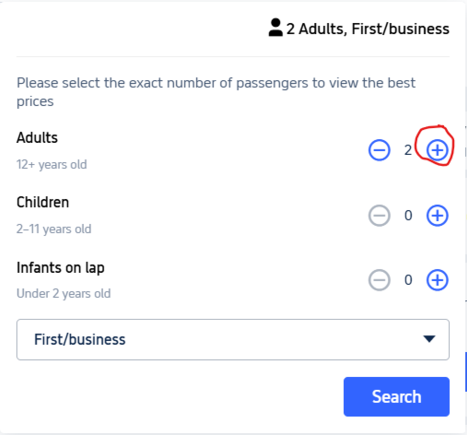This screenshot has height=435, width=467.
Task: Click the "2 Adults, First/business" summary text
Action: pyautogui.click(x=368, y=29)
